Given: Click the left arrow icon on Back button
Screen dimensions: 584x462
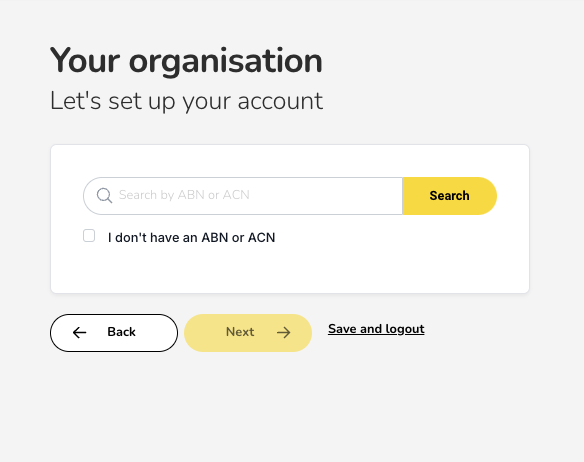Looking at the screenshot, I should coord(79,332).
